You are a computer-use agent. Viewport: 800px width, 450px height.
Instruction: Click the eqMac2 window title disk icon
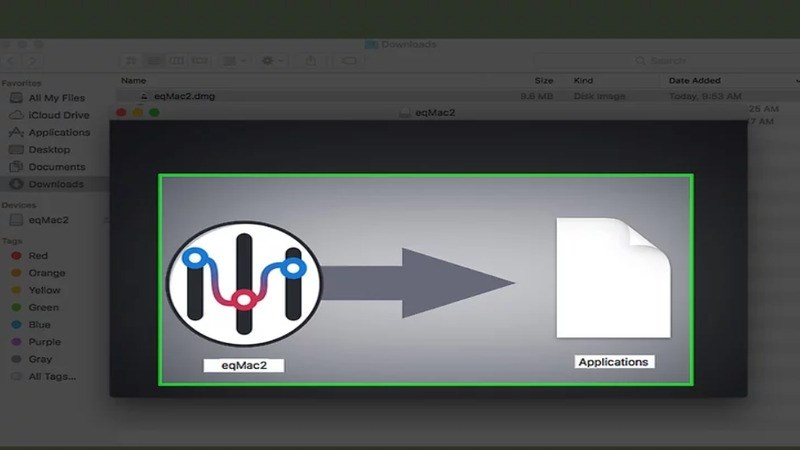(405, 113)
